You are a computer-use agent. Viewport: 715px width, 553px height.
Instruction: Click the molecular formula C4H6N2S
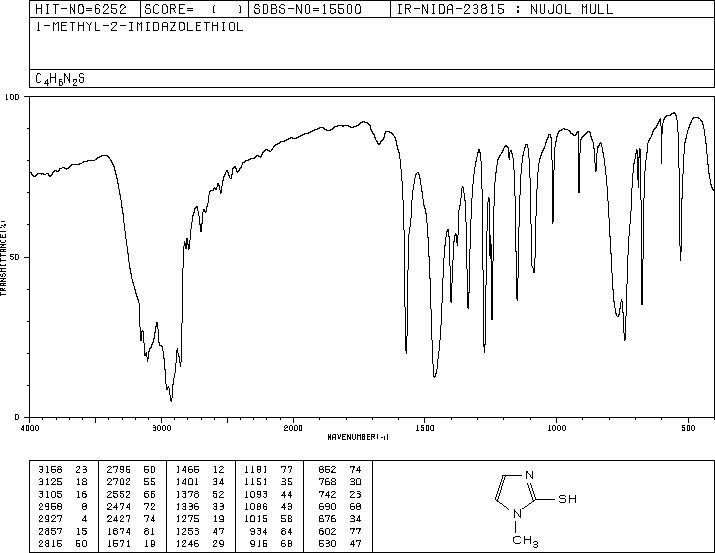tap(60, 79)
